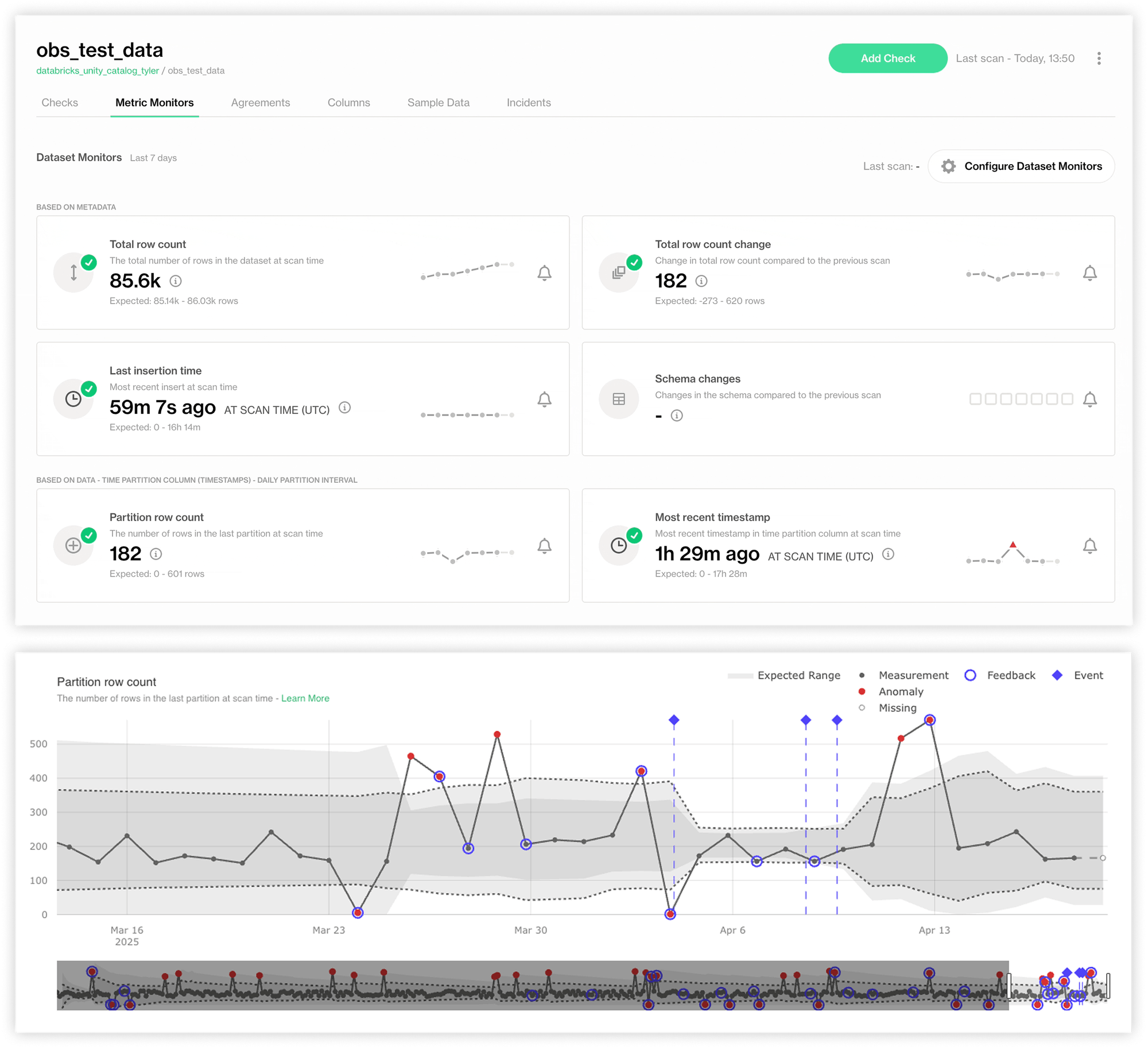Follow the databricks_unity_catalog_tyler breadcrumb link

[98, 70]
